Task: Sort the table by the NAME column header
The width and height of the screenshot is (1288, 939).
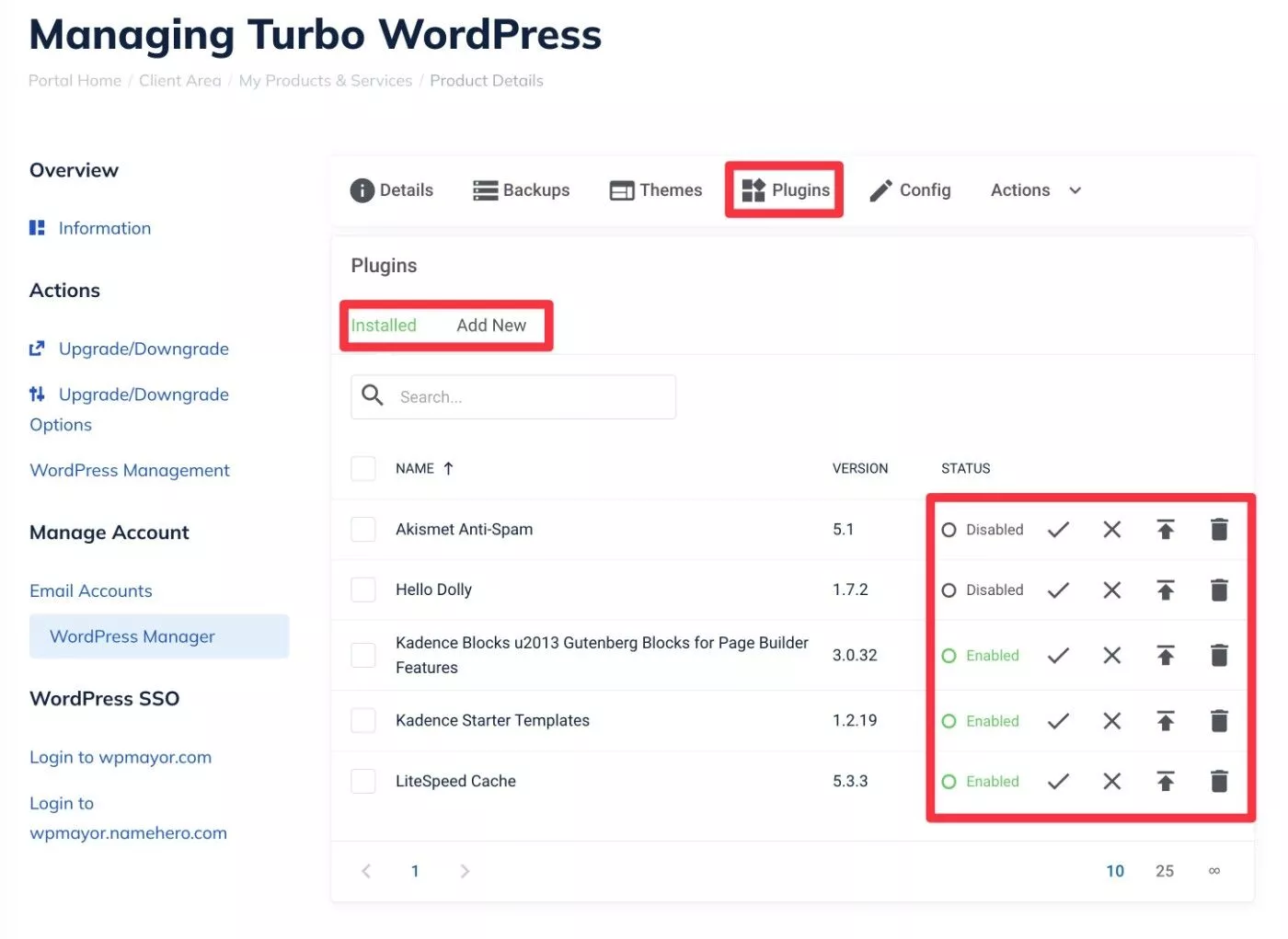Action: pos(415,469)
